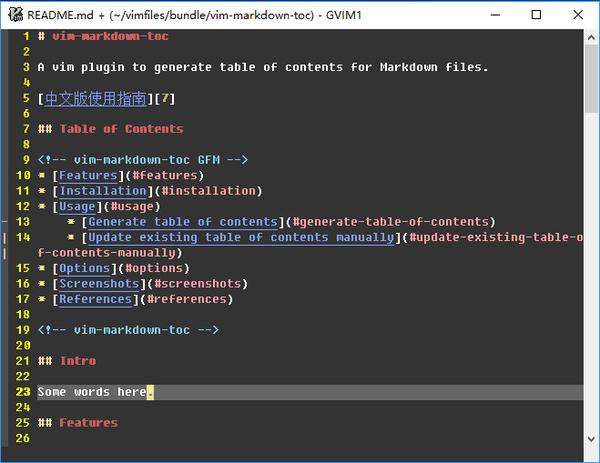Click the 'Intro' heading on line 21

[x=78, y=361]
